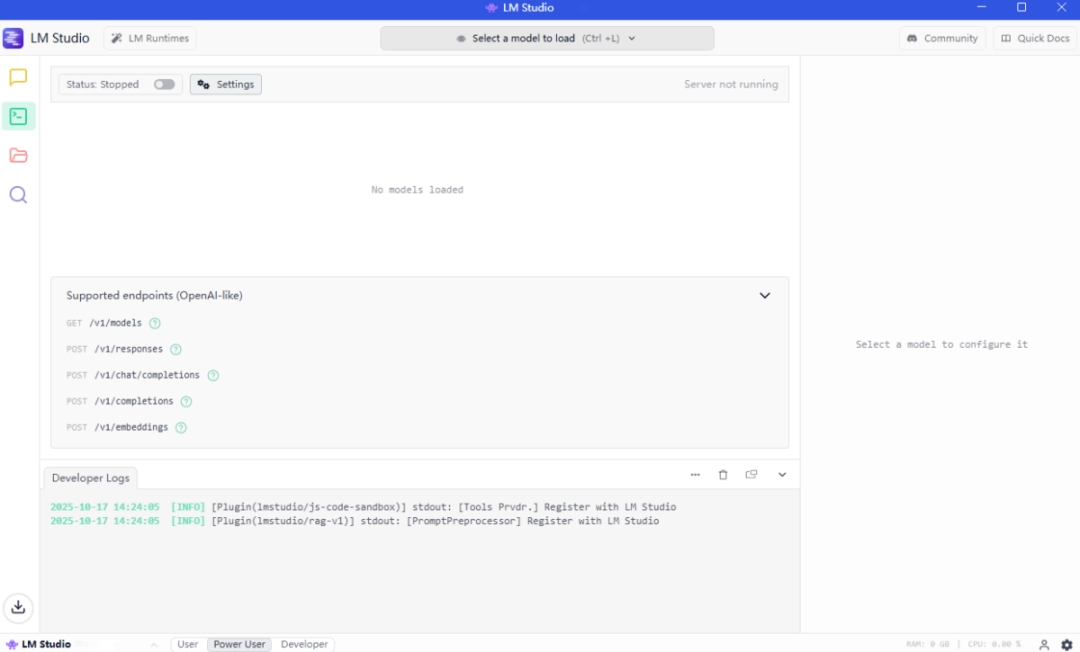Screen dimensions: 1080x652
Task: Toggle the server Status switch to start
Action: 163,84
